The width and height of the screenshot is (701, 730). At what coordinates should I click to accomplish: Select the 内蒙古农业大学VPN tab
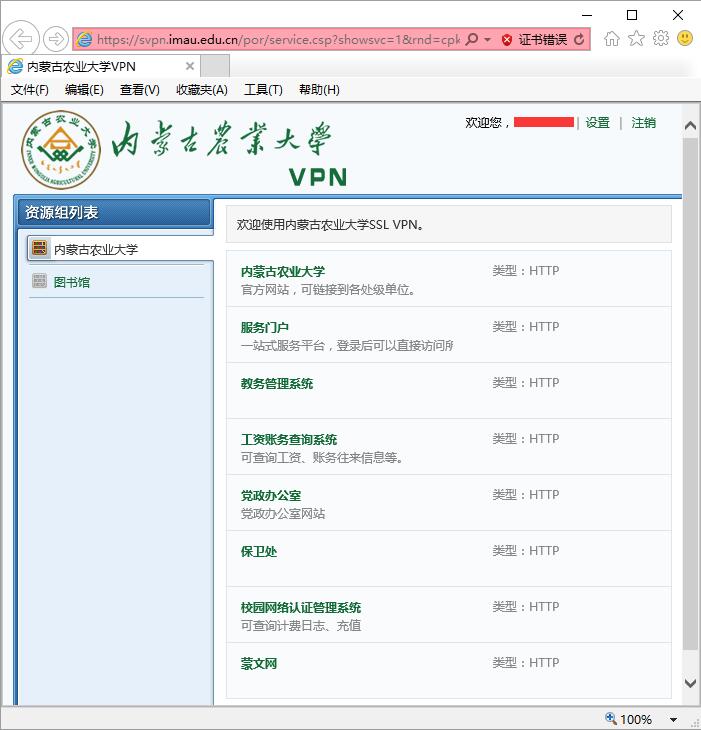click(100, 67)
